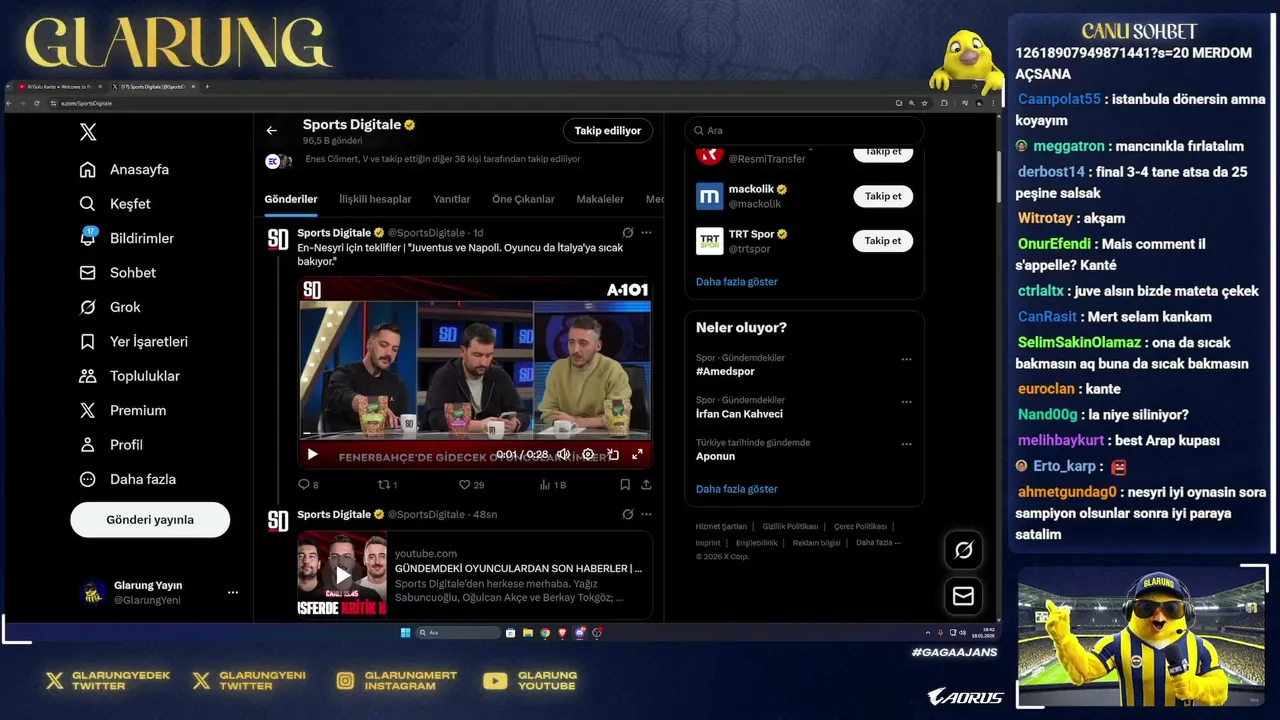Click the video progress bar
Image resolution: width=1280 pixels, height=720 pixels.
tap(475, 434)
